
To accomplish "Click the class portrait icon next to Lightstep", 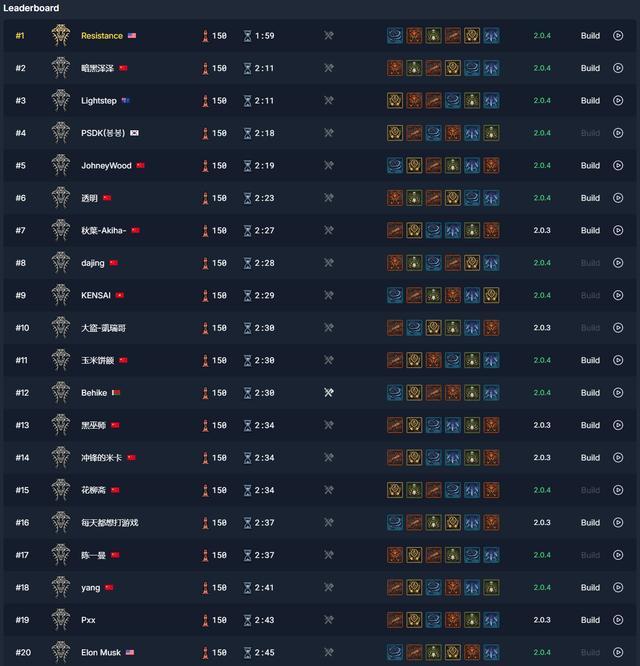I will 61,101.
